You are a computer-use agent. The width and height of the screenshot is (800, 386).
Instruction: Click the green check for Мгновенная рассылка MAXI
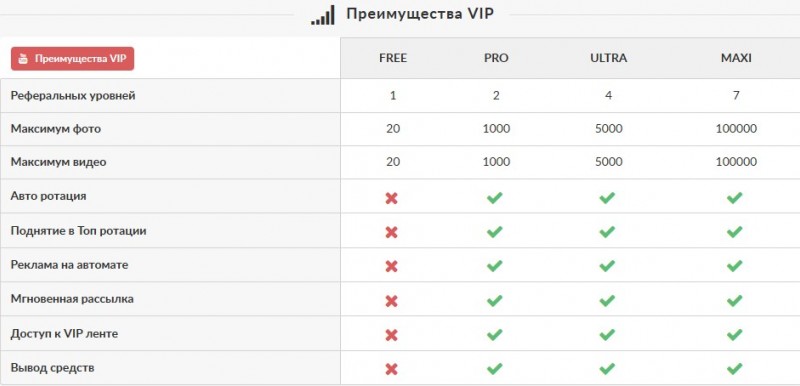[x=734, y=300]
